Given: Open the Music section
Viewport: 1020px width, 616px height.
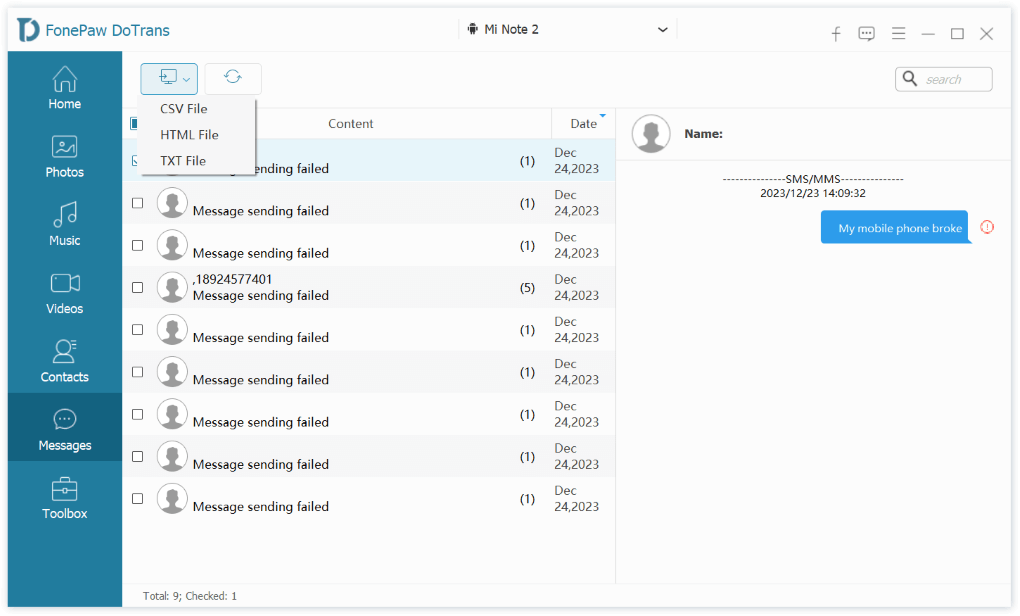Looking at the screenshot, I should click(64, 224).
